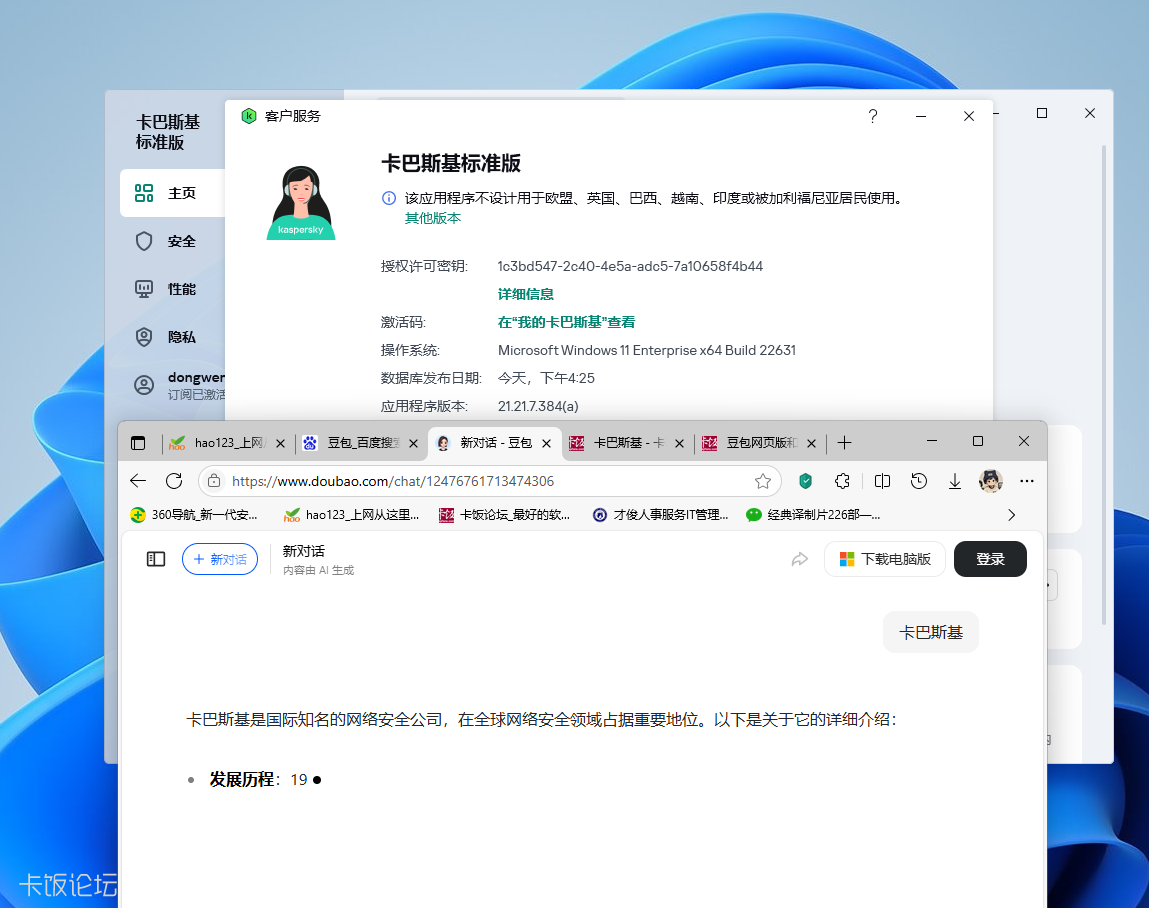The height and width of the screenshot is (908, 1149).
Task: Close the hao123 browser tab
Action: 280,443
